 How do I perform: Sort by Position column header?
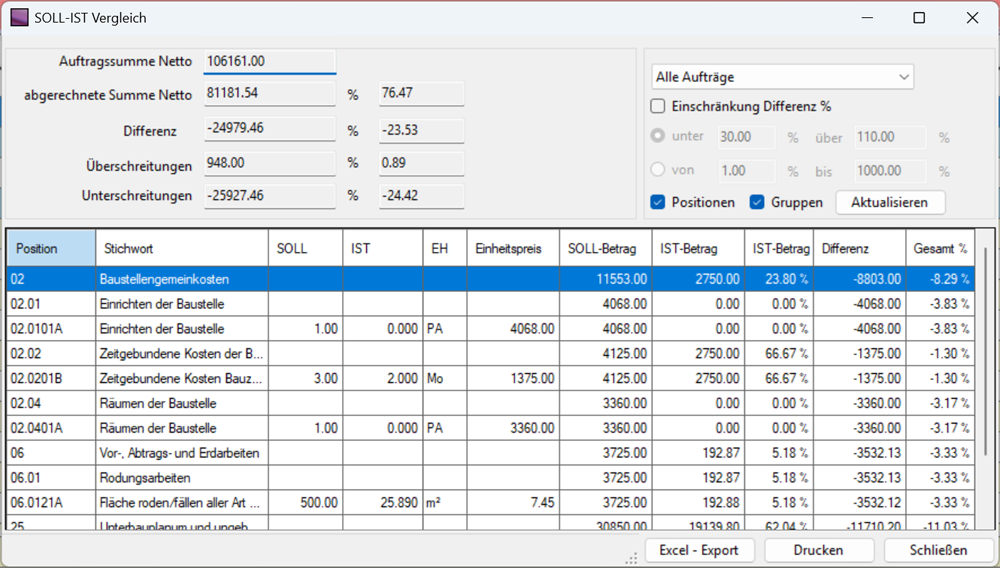point(50,248)
